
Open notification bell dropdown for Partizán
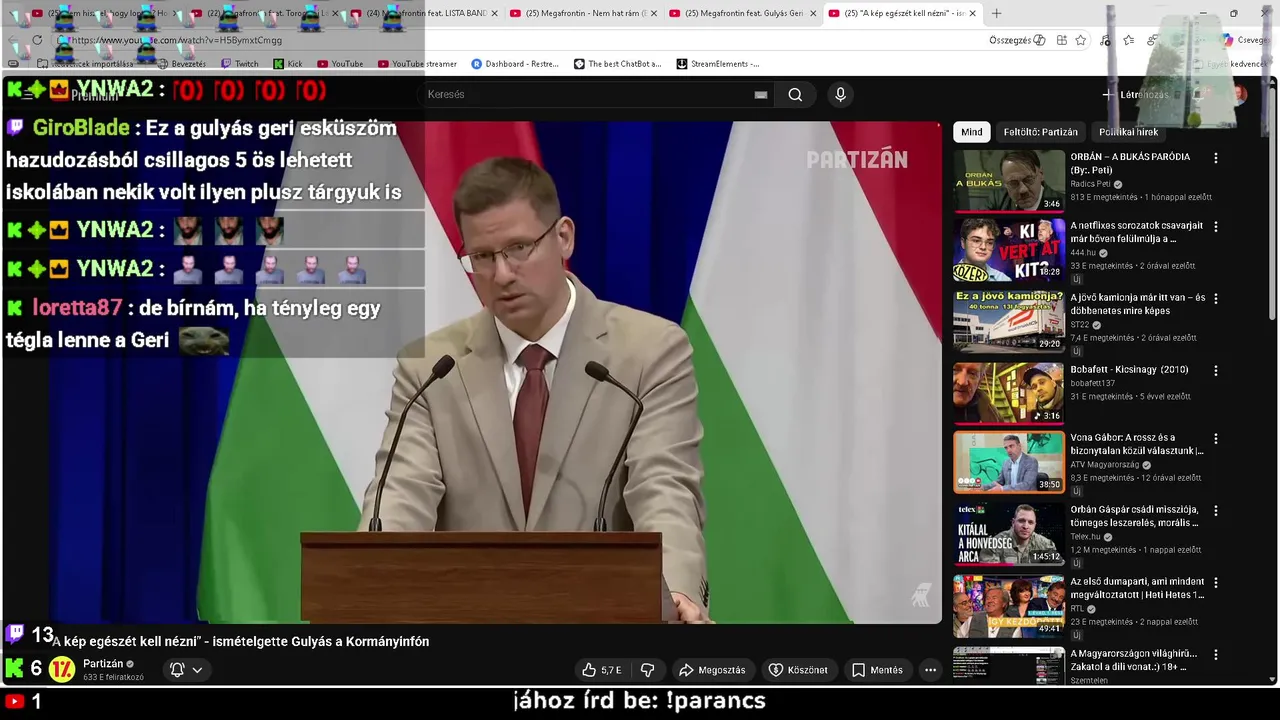[x=186, y=670]
